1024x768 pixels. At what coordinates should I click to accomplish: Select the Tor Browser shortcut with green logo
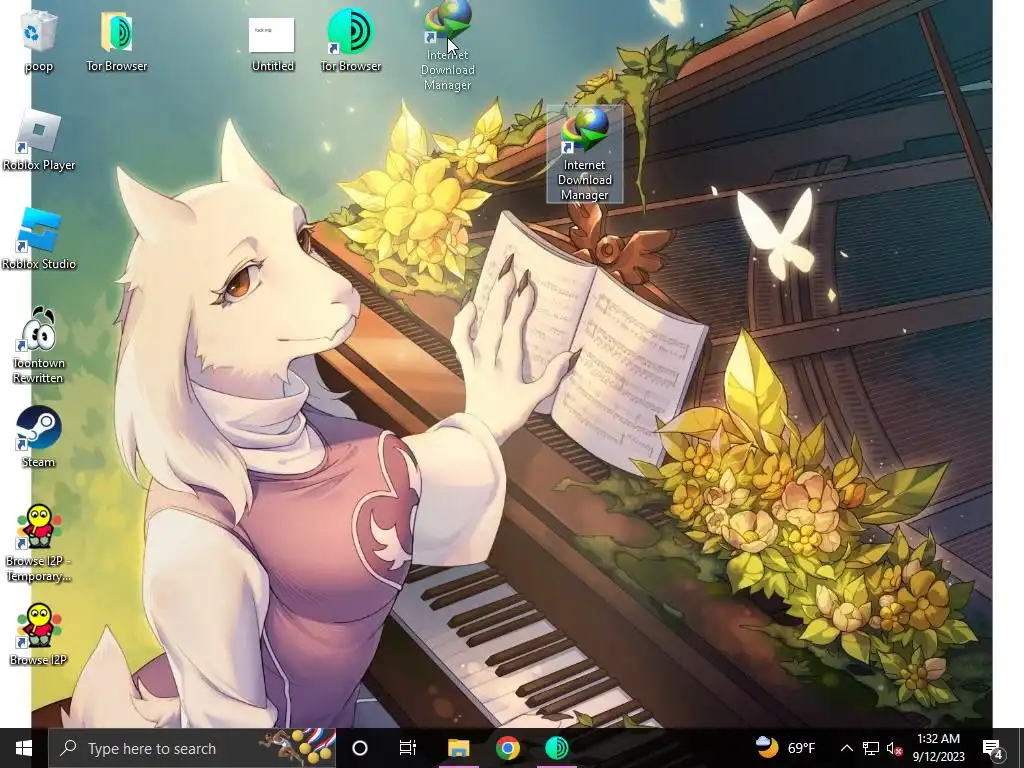point(351,40)
